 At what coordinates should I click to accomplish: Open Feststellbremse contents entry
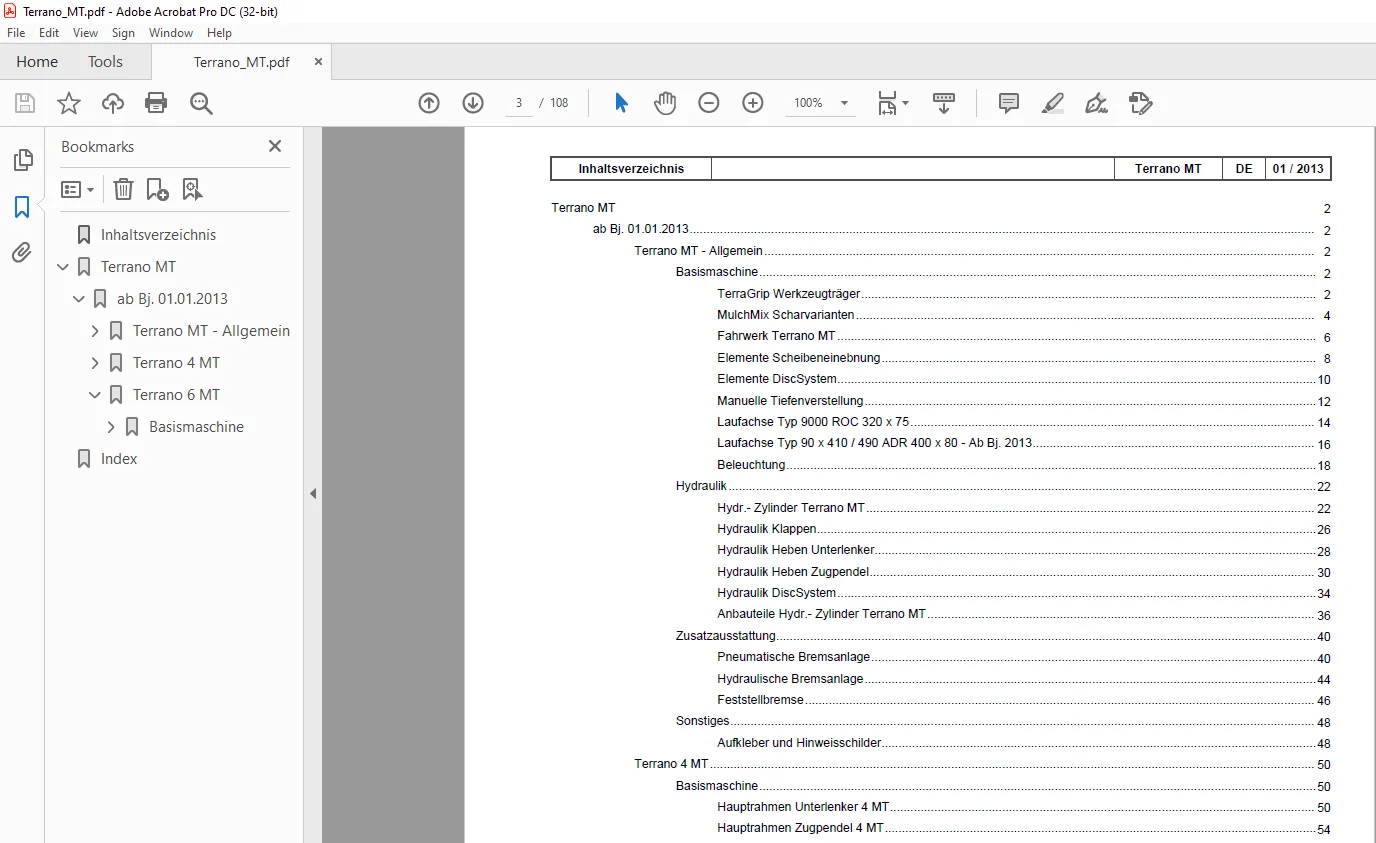click(760, 700)
